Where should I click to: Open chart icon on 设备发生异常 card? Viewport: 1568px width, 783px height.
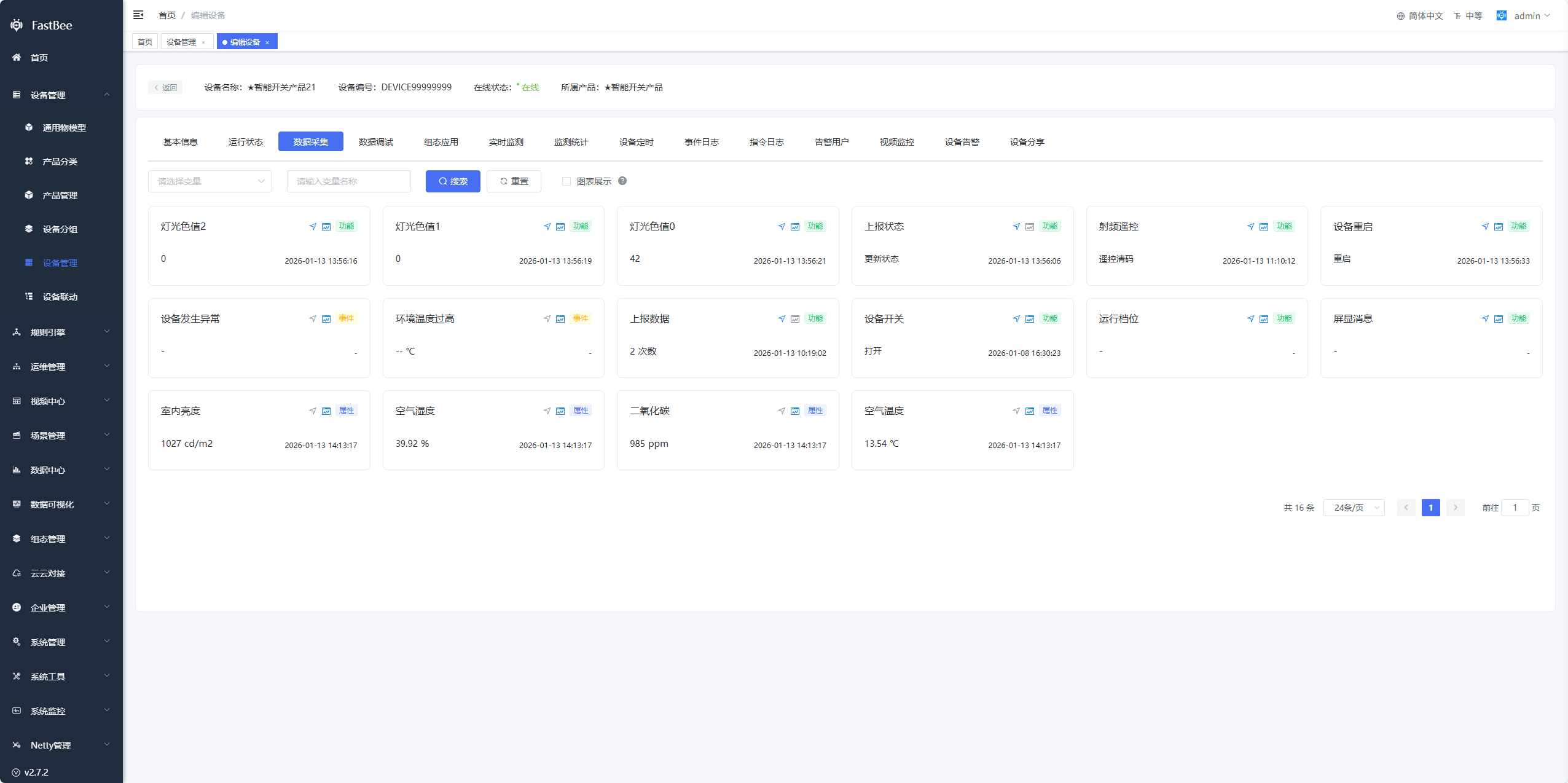click(x=326, y=319)
